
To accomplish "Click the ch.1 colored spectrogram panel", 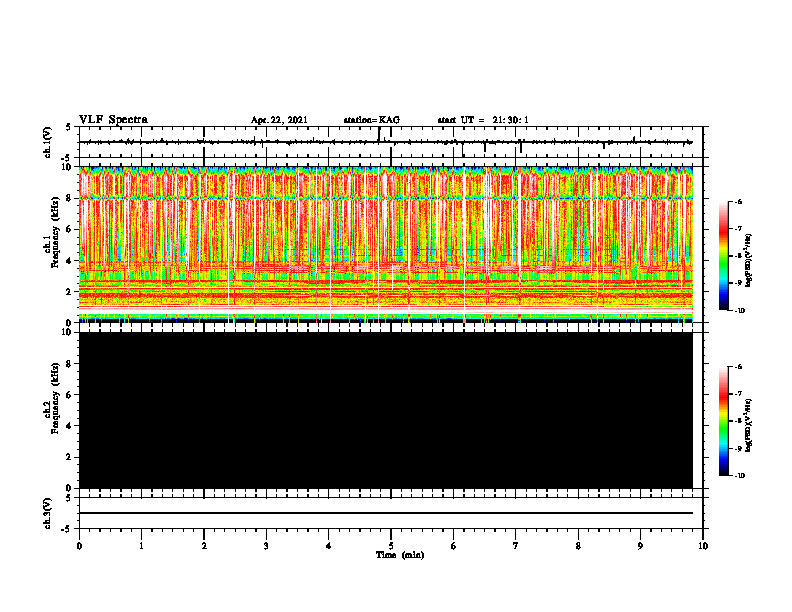I will [386, 244].
